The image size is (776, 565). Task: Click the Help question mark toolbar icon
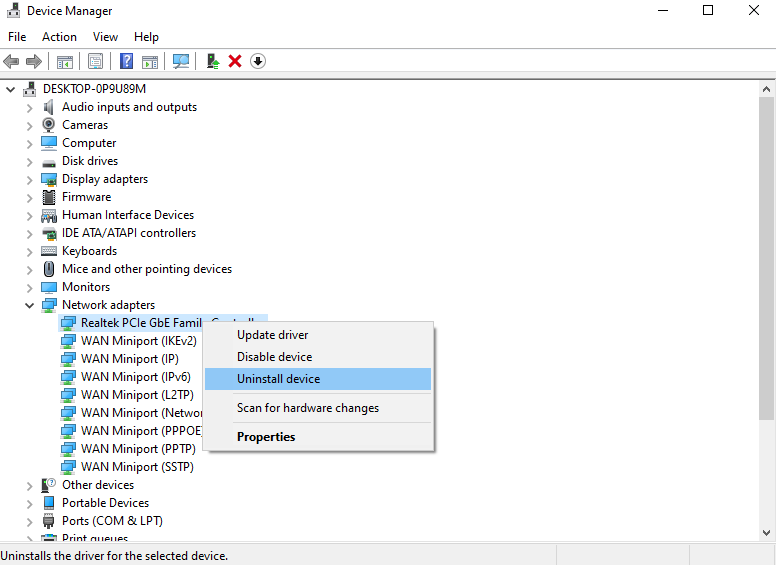coord(127,61)
